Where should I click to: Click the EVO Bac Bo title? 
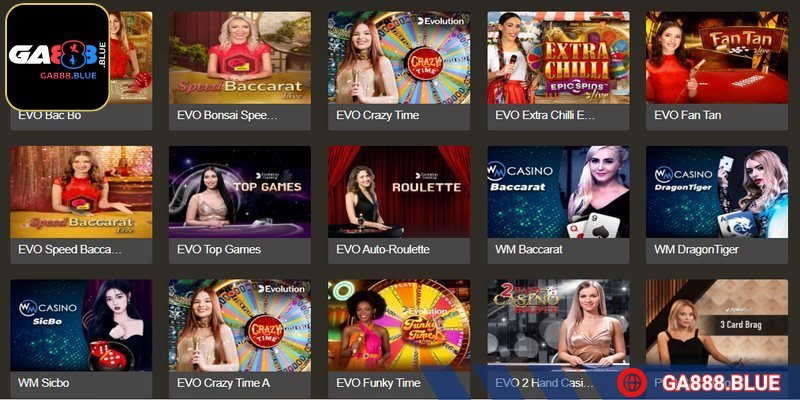coord(49,115)
